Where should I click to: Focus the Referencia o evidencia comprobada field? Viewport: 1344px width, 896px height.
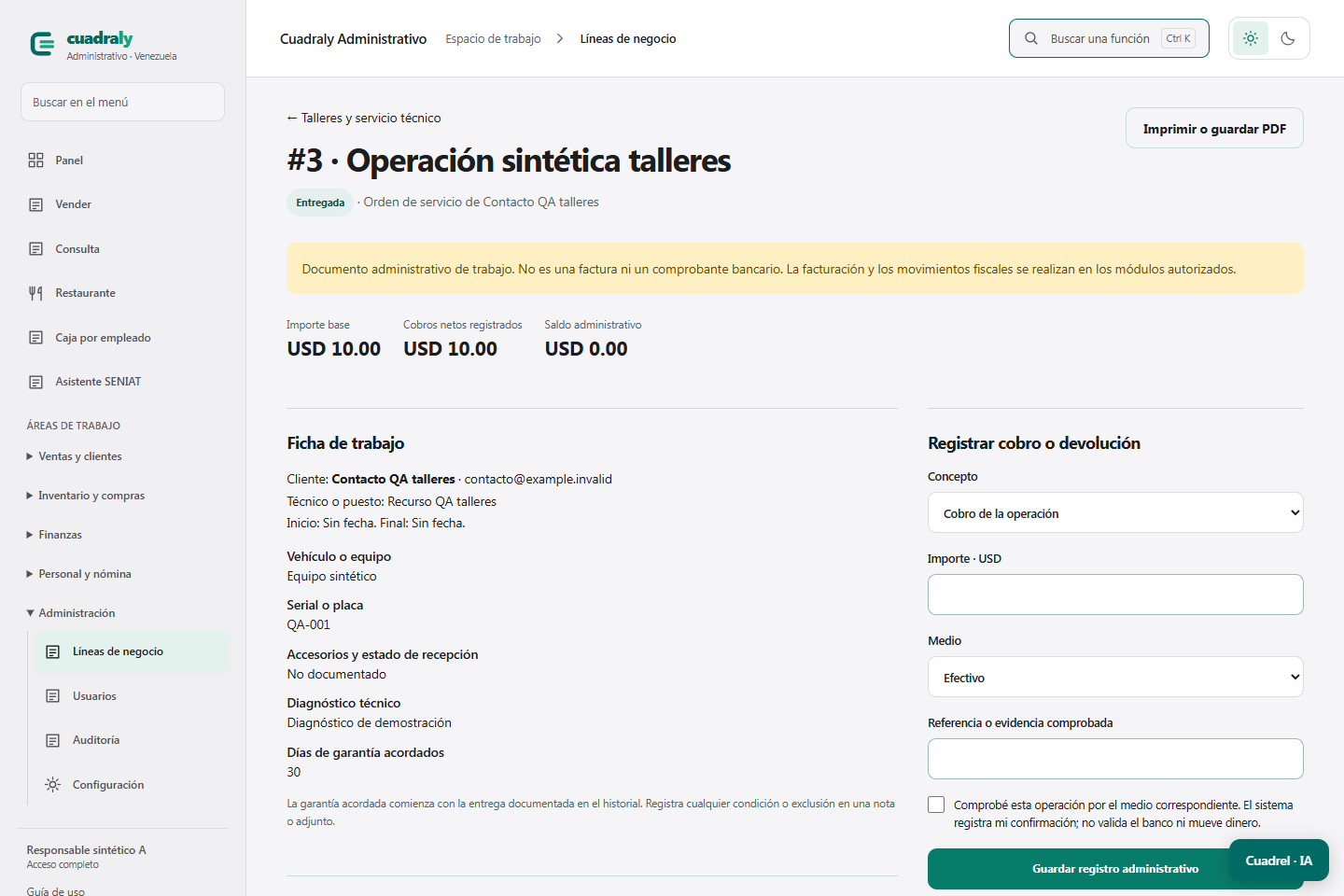coord(1115,759)
